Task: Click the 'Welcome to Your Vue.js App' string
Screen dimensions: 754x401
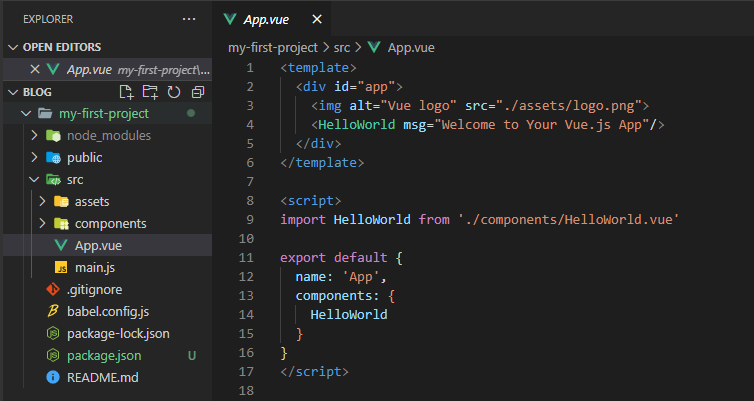Action: point(542,125)
